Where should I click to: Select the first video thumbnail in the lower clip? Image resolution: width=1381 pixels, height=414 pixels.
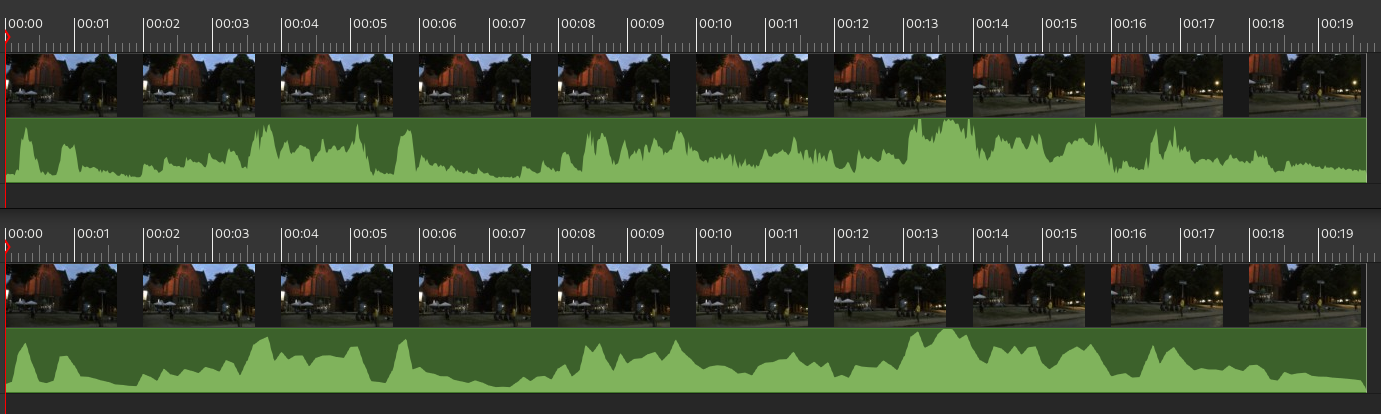tap(62, 295)
